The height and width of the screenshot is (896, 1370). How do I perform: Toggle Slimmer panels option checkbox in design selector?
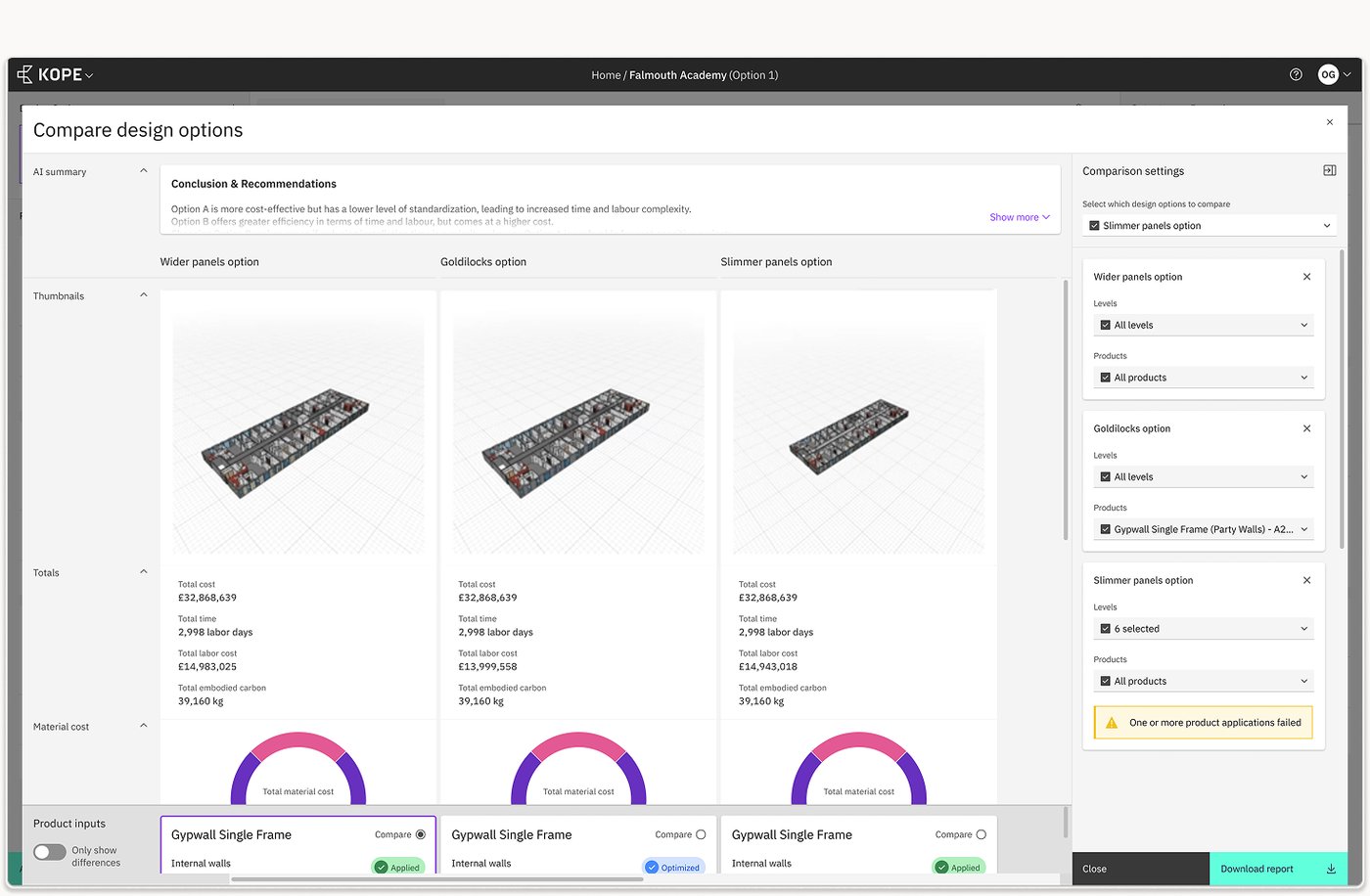coord(1094,226)
